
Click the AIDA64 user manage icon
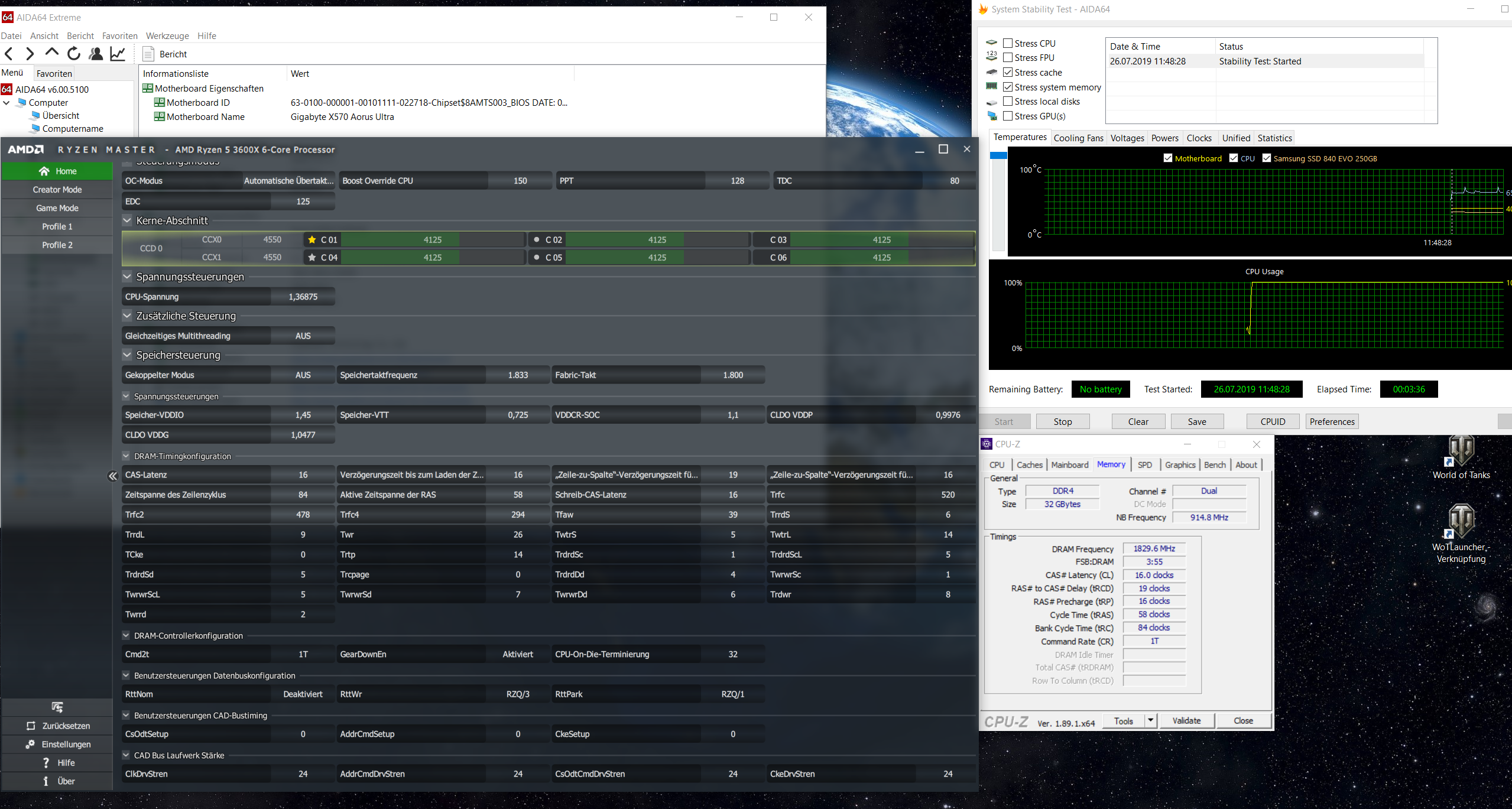(96, 54)
